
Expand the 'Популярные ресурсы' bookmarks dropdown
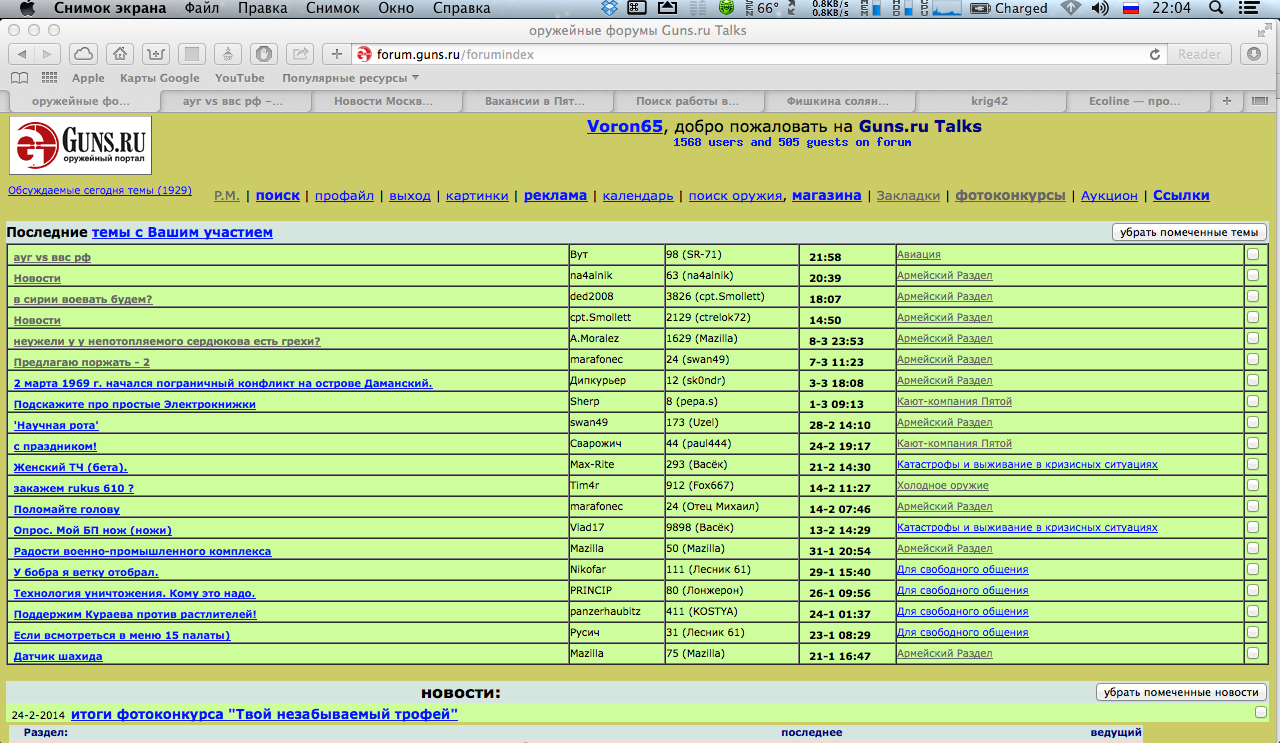[x=350, y=78]
